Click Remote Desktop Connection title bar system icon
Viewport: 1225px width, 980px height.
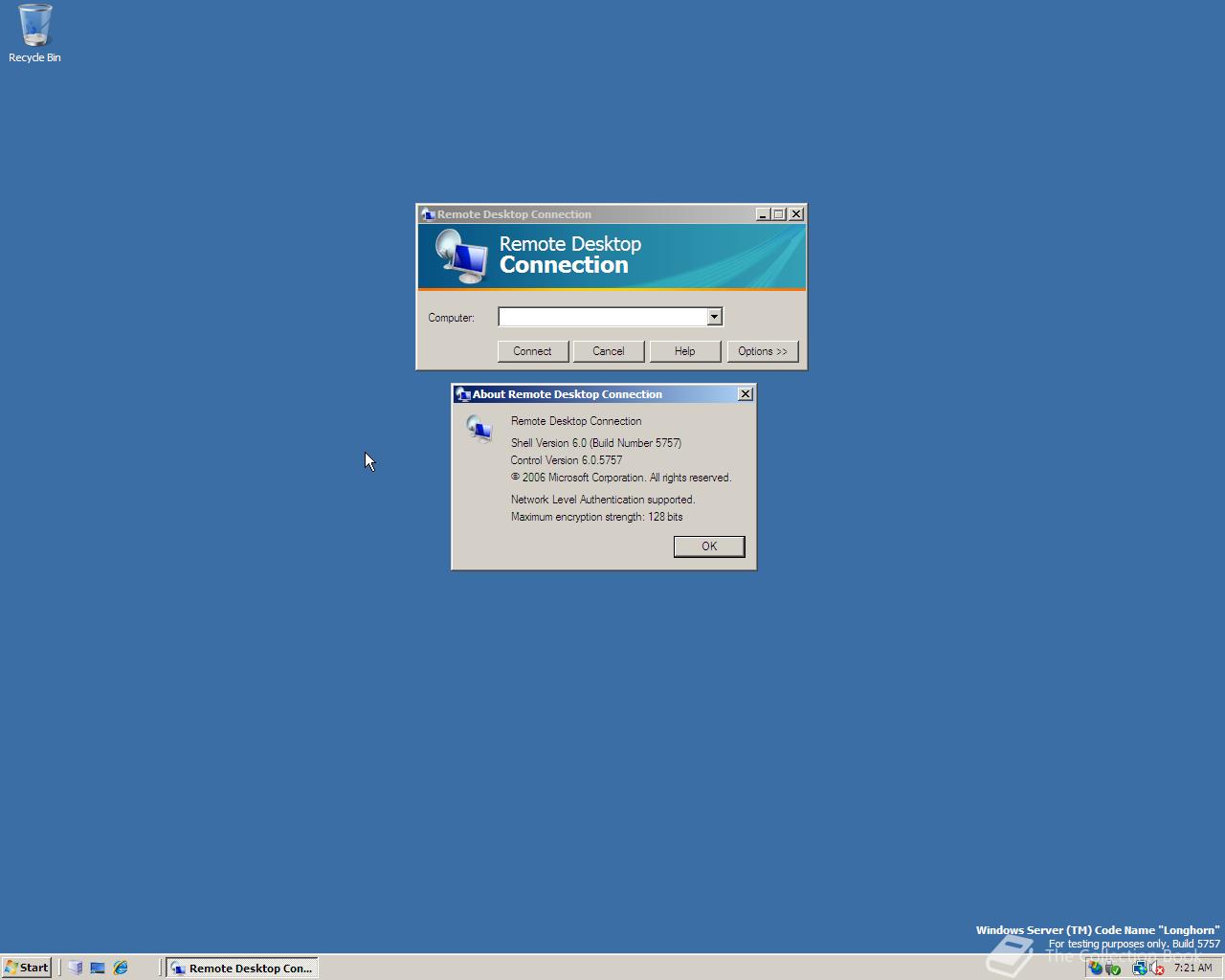428,214
